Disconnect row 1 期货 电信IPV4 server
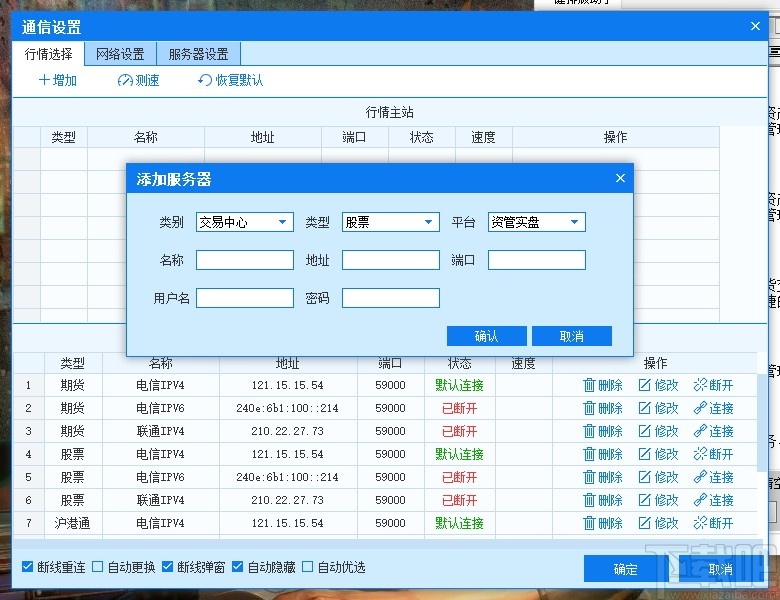The image size is (780, 600). (713, 385)
